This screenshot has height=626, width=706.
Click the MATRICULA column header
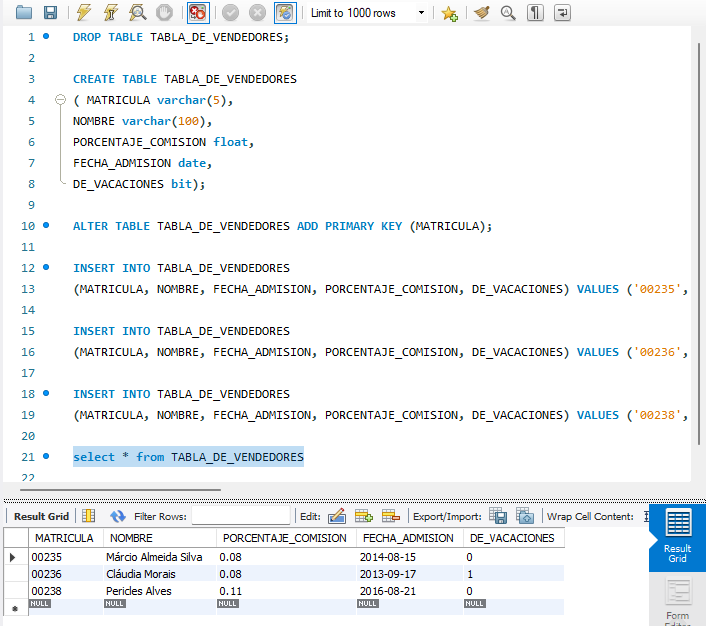tap(64, 538)
